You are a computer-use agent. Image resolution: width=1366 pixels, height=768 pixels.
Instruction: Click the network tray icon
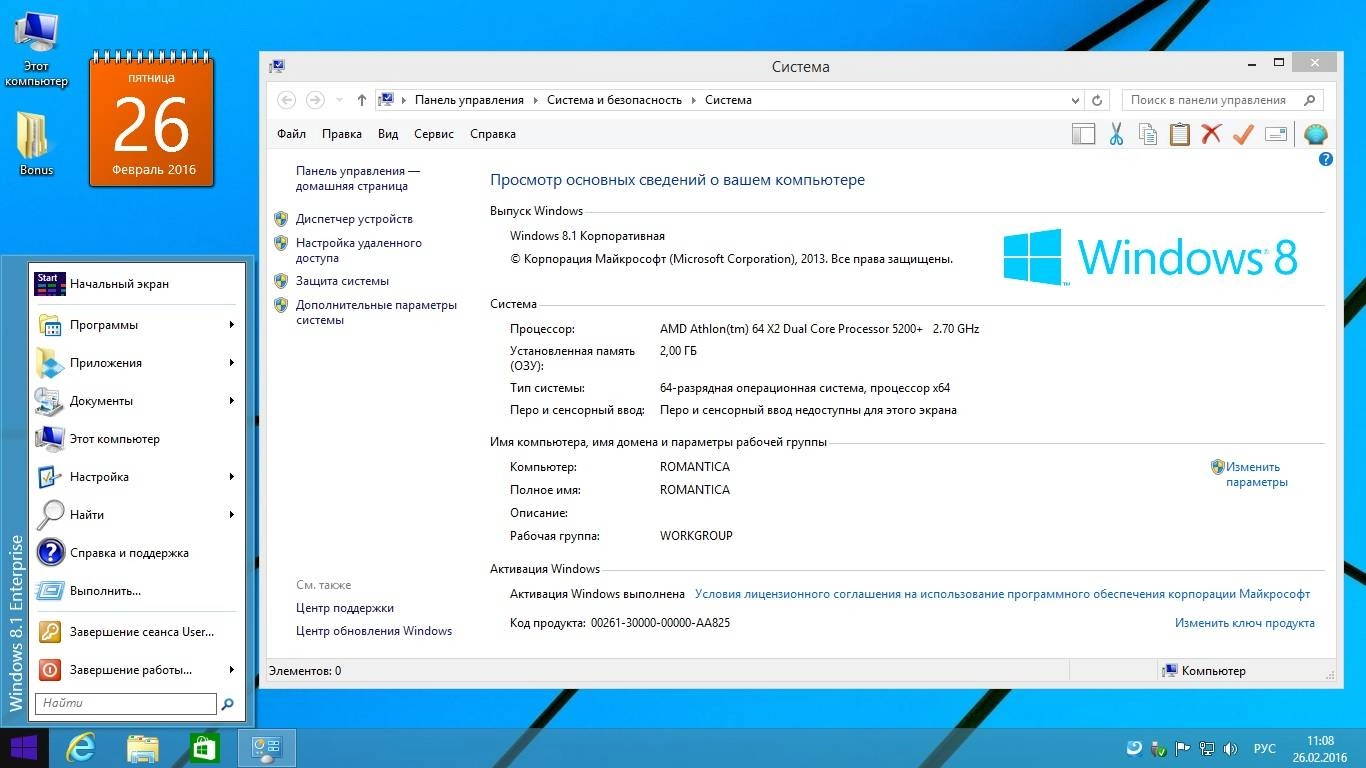pyautogui.click(x=1207, y=748)
